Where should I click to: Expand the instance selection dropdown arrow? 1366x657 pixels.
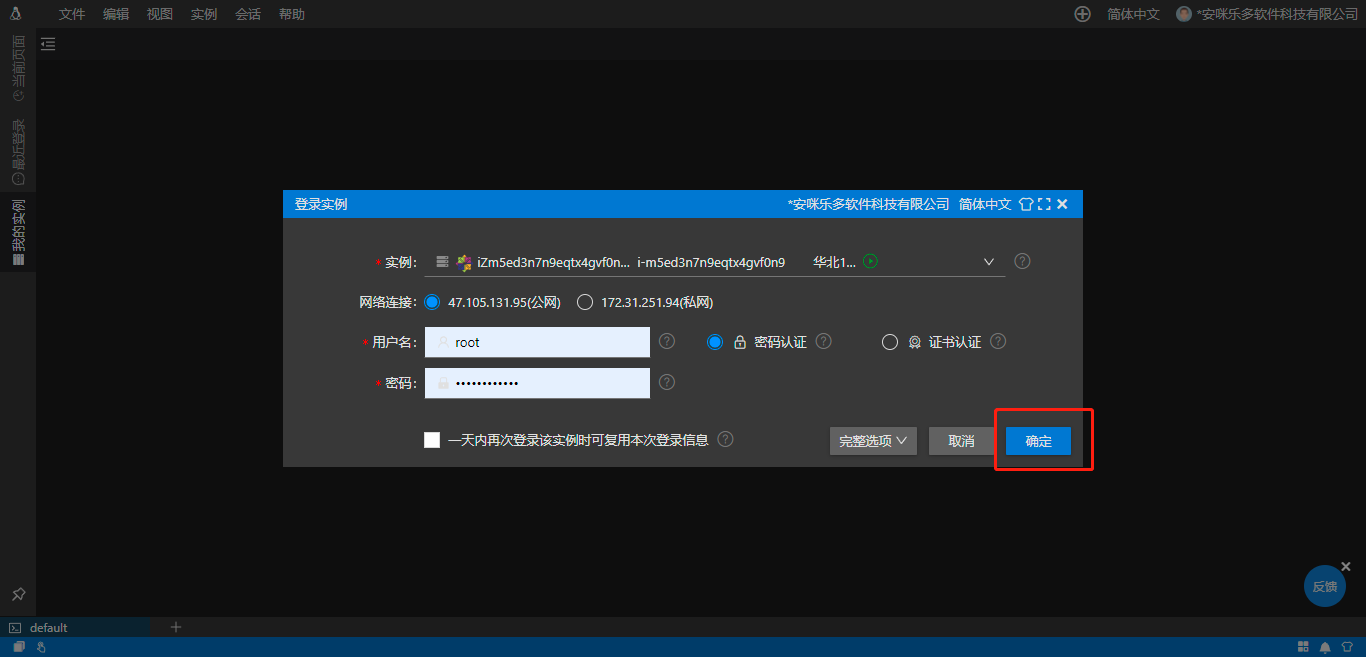point(989,262)
